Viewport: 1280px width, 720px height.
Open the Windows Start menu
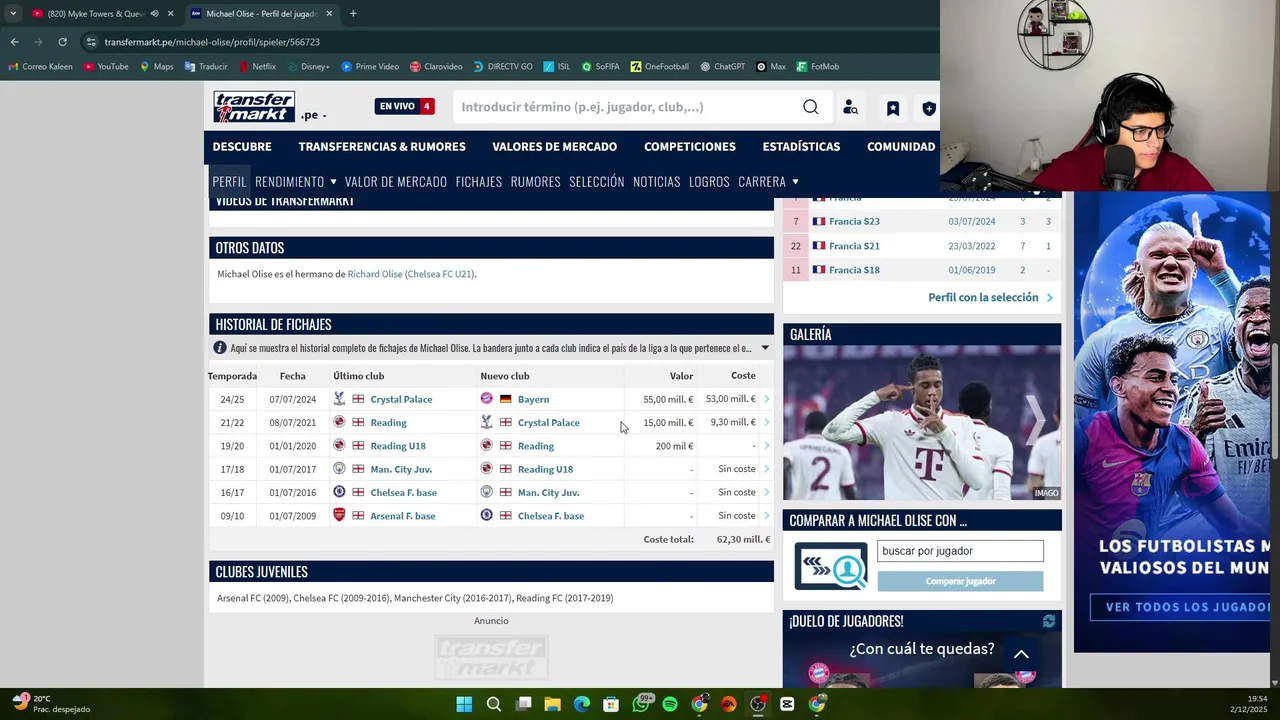[x=464, y=704]
